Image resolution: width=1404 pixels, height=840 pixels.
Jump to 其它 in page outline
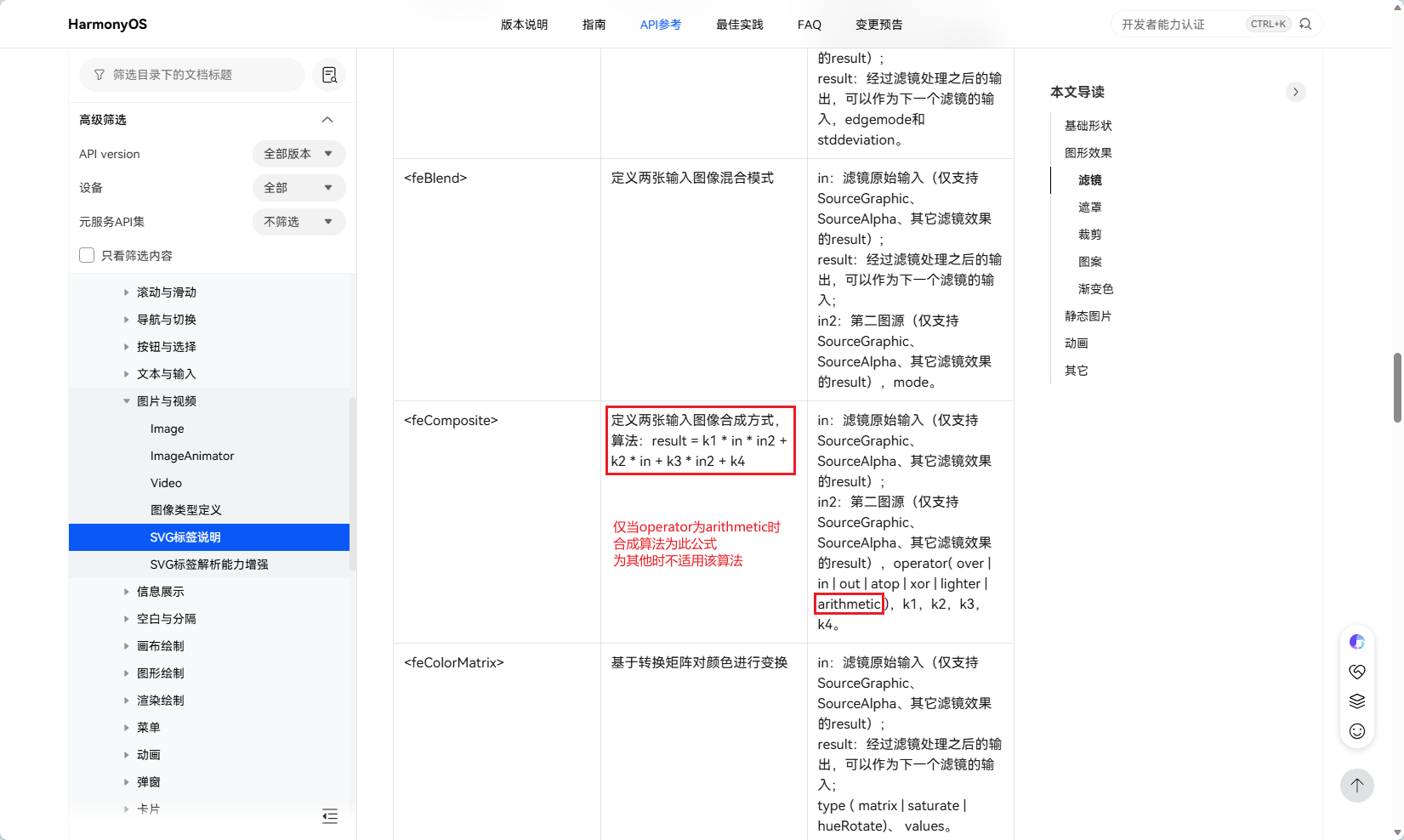click(1076, 371)
